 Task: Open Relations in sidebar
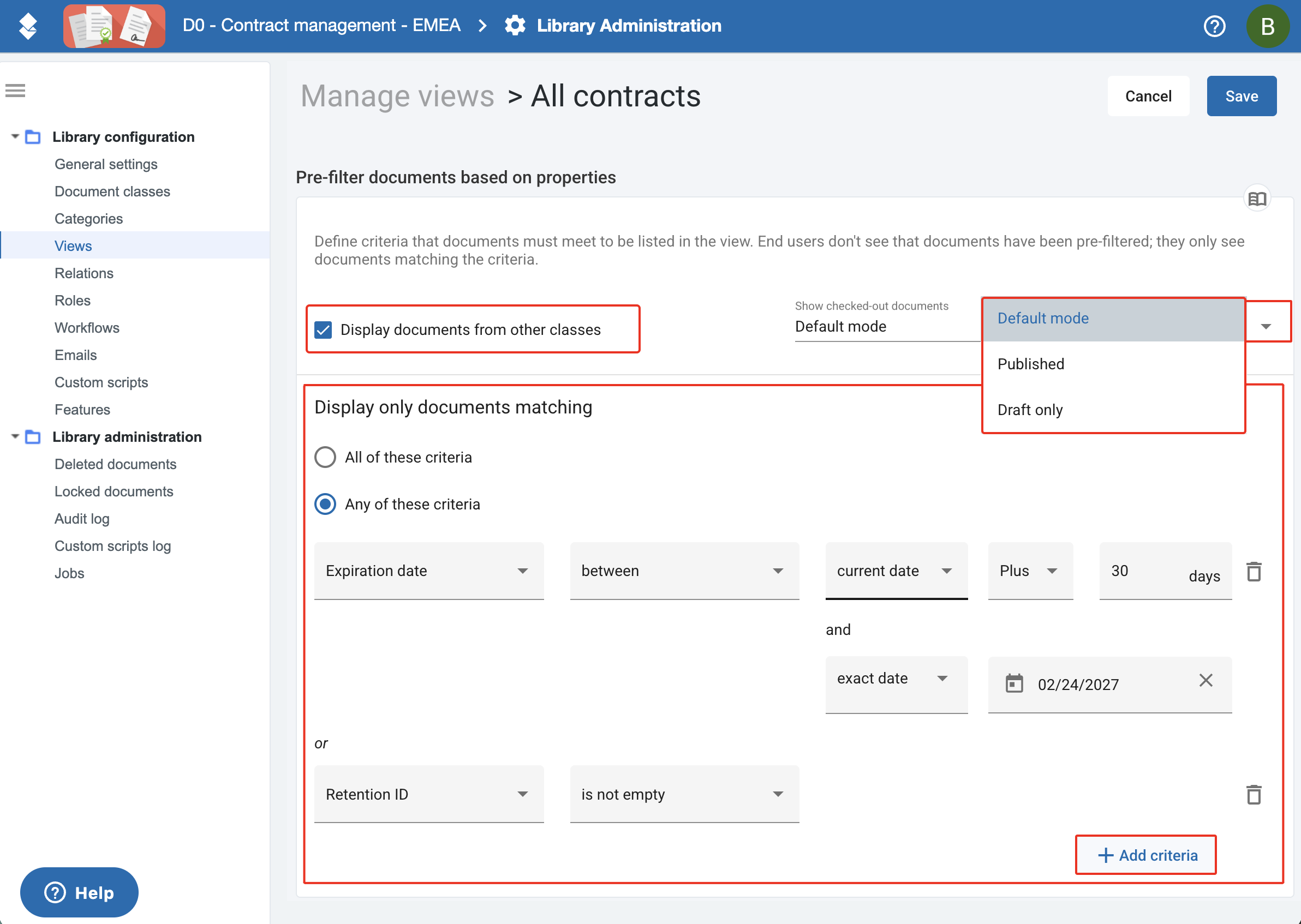tap(84, 273)
